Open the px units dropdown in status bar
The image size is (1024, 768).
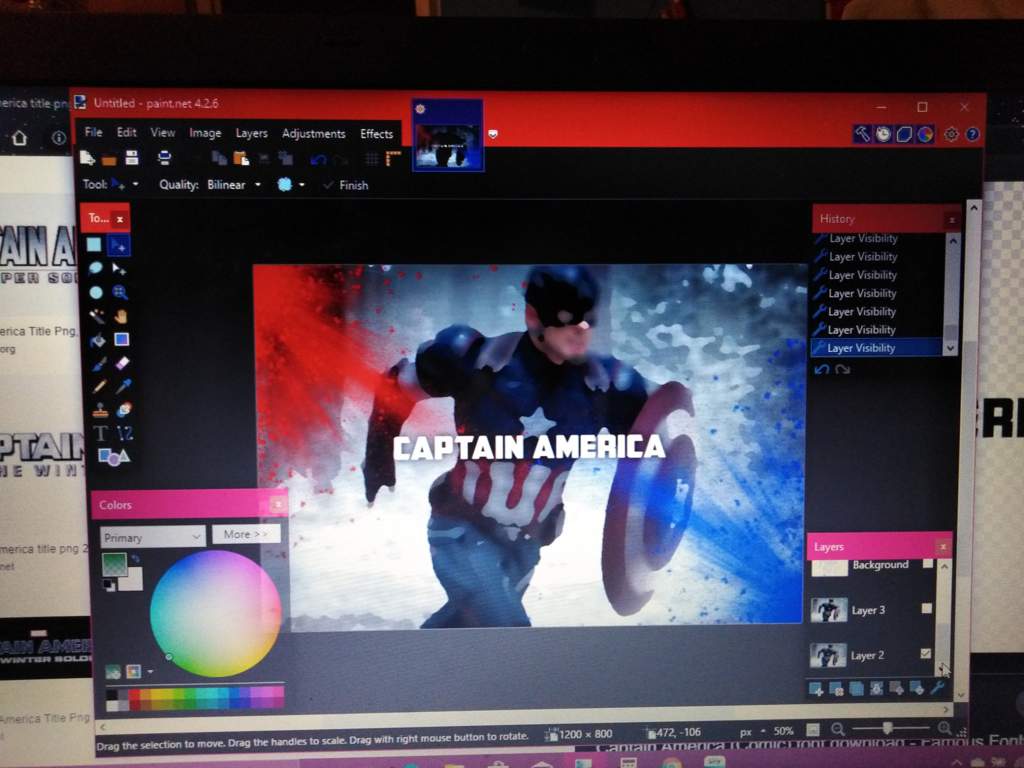coord(763,731)
